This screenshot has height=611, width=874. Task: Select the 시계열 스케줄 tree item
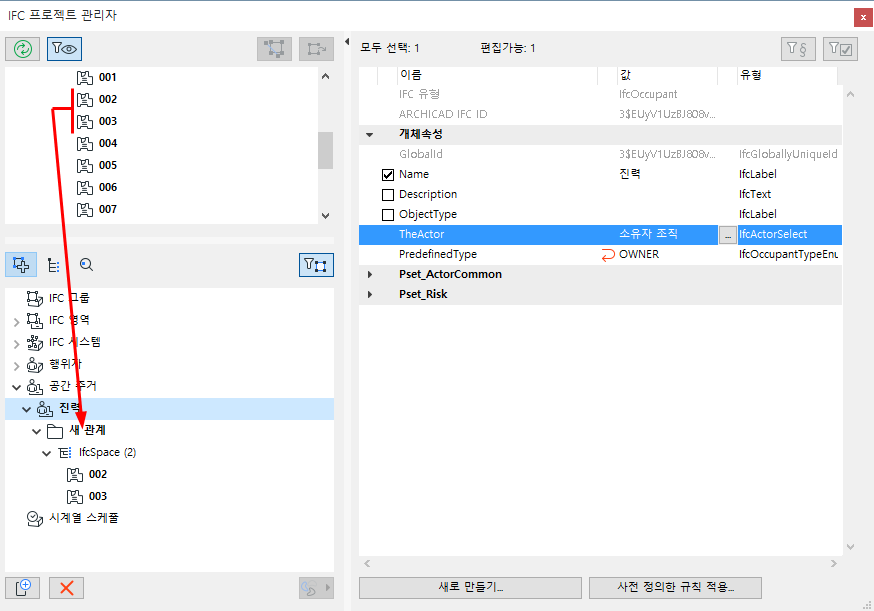[x=84, y=518]
